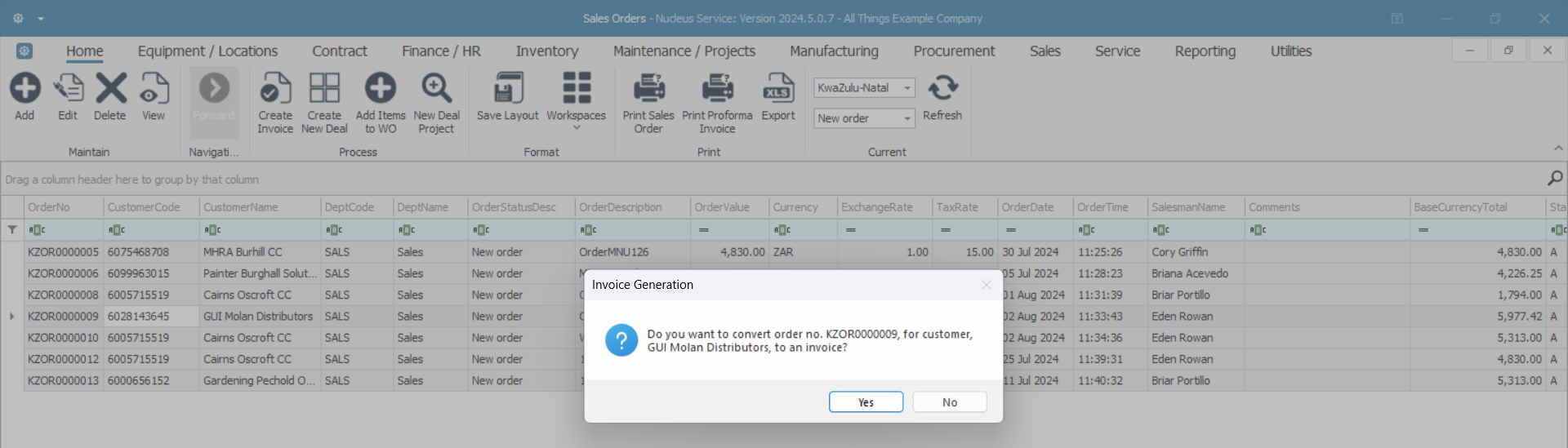Collapse the ribbon with the chevron
1568x448 pixels.
pyautogui.click(x=1557, y=149)
